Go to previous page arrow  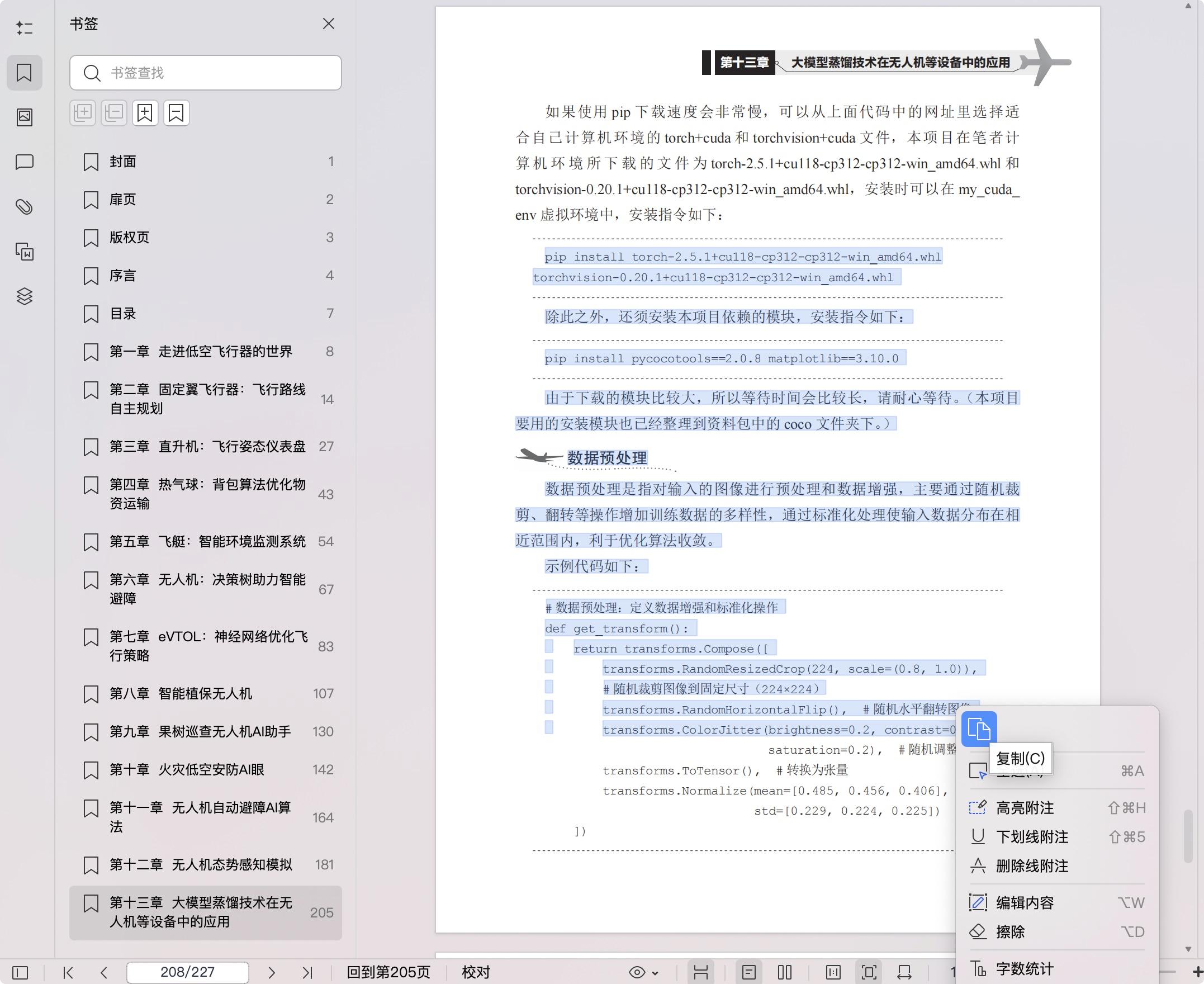[x=103, y=973]
